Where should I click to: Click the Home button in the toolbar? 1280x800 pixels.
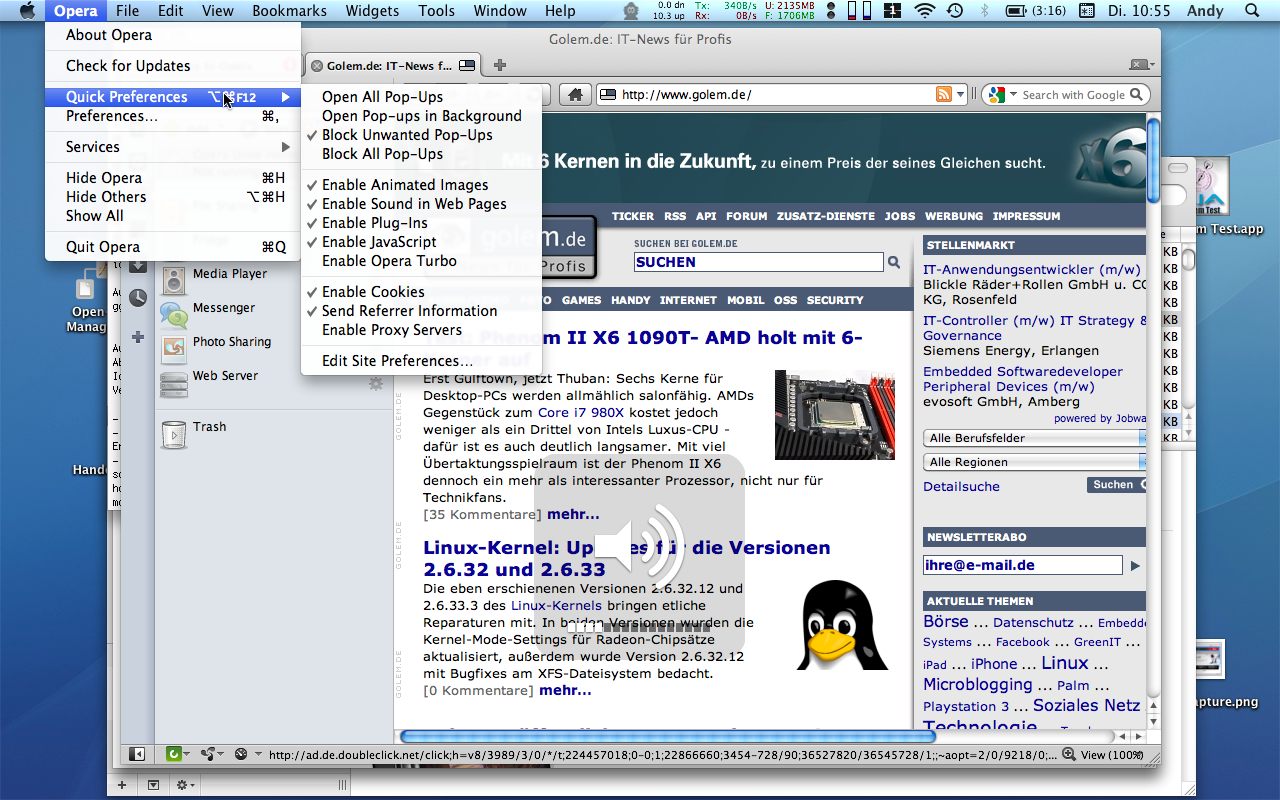[x=574, y=95]
